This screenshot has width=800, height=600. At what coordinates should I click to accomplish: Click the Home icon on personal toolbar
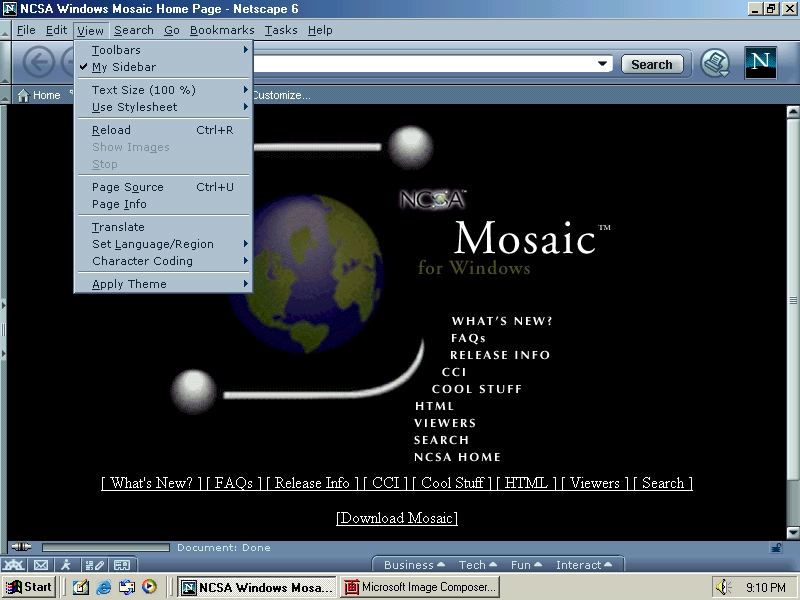(39, 95)
